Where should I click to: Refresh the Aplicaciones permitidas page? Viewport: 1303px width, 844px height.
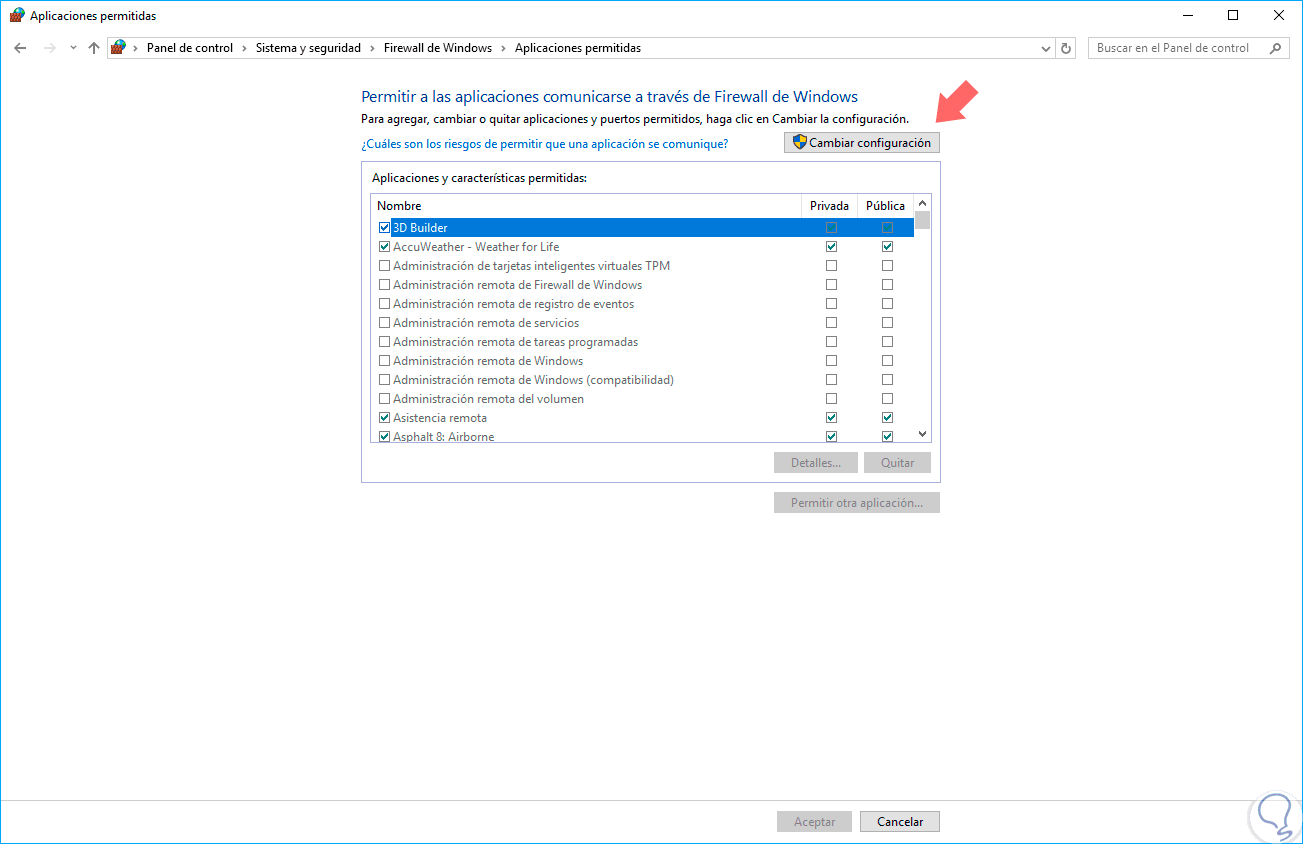1066,48
